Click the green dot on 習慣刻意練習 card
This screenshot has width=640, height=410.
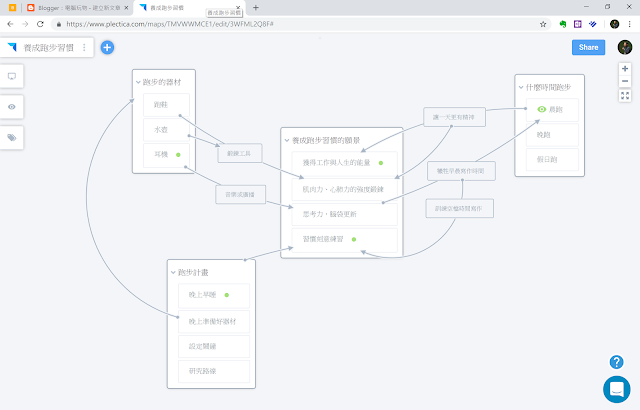click(x=354, y=239)
